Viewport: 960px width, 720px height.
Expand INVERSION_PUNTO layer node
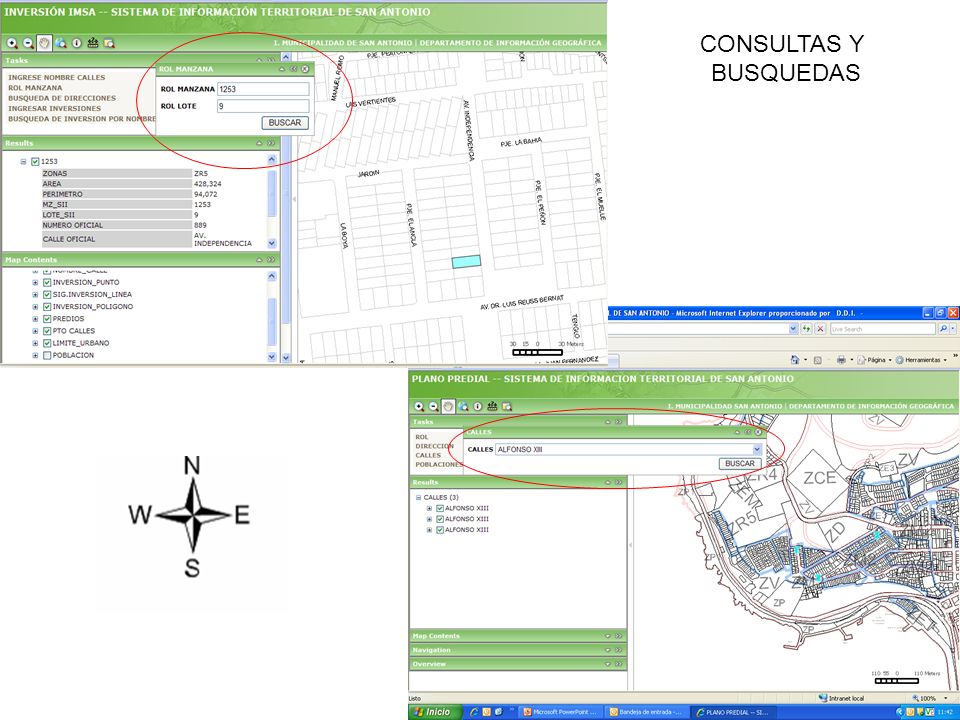(x=35, y=282)
